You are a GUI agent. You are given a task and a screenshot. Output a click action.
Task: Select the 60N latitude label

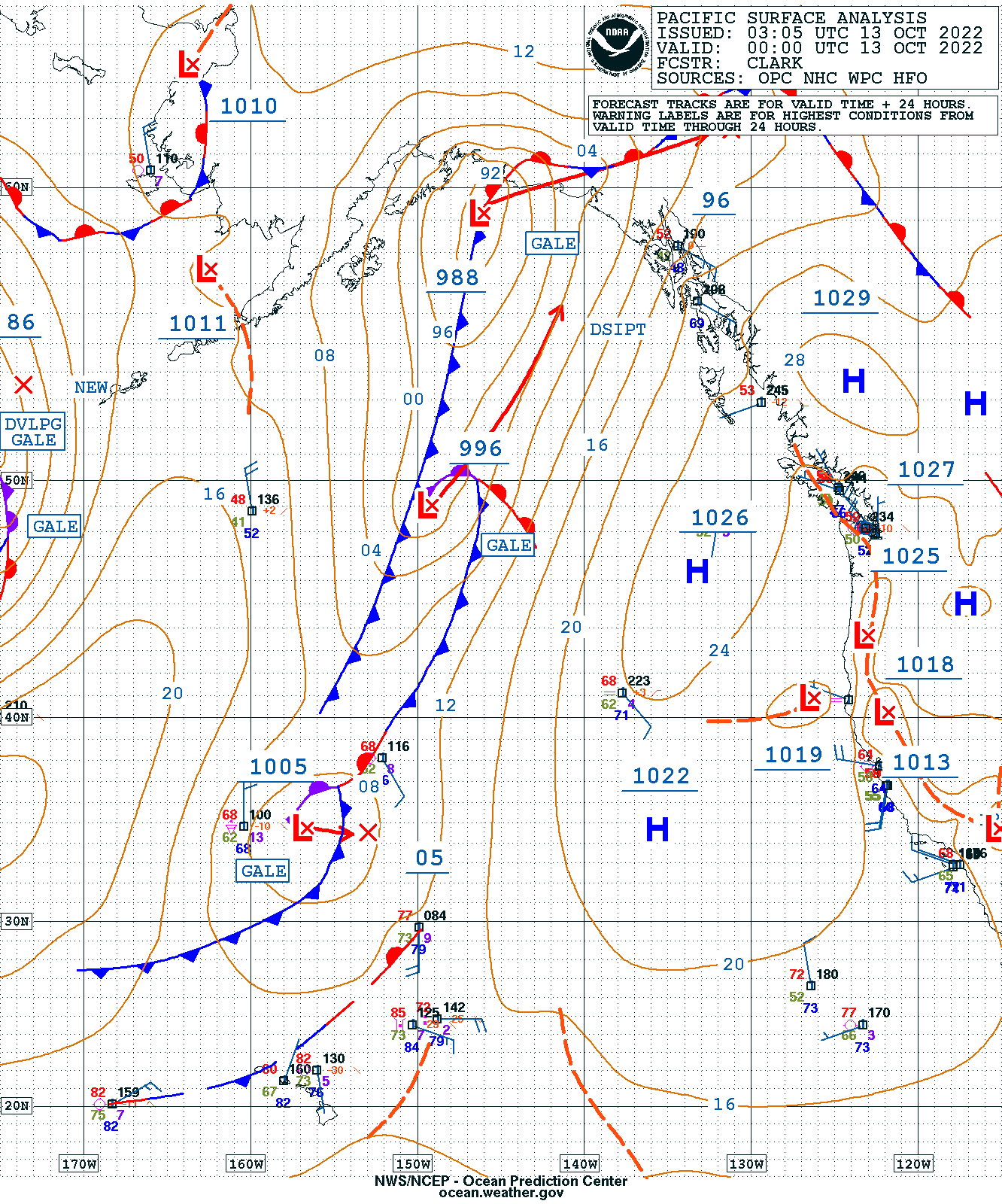(17, 187)
